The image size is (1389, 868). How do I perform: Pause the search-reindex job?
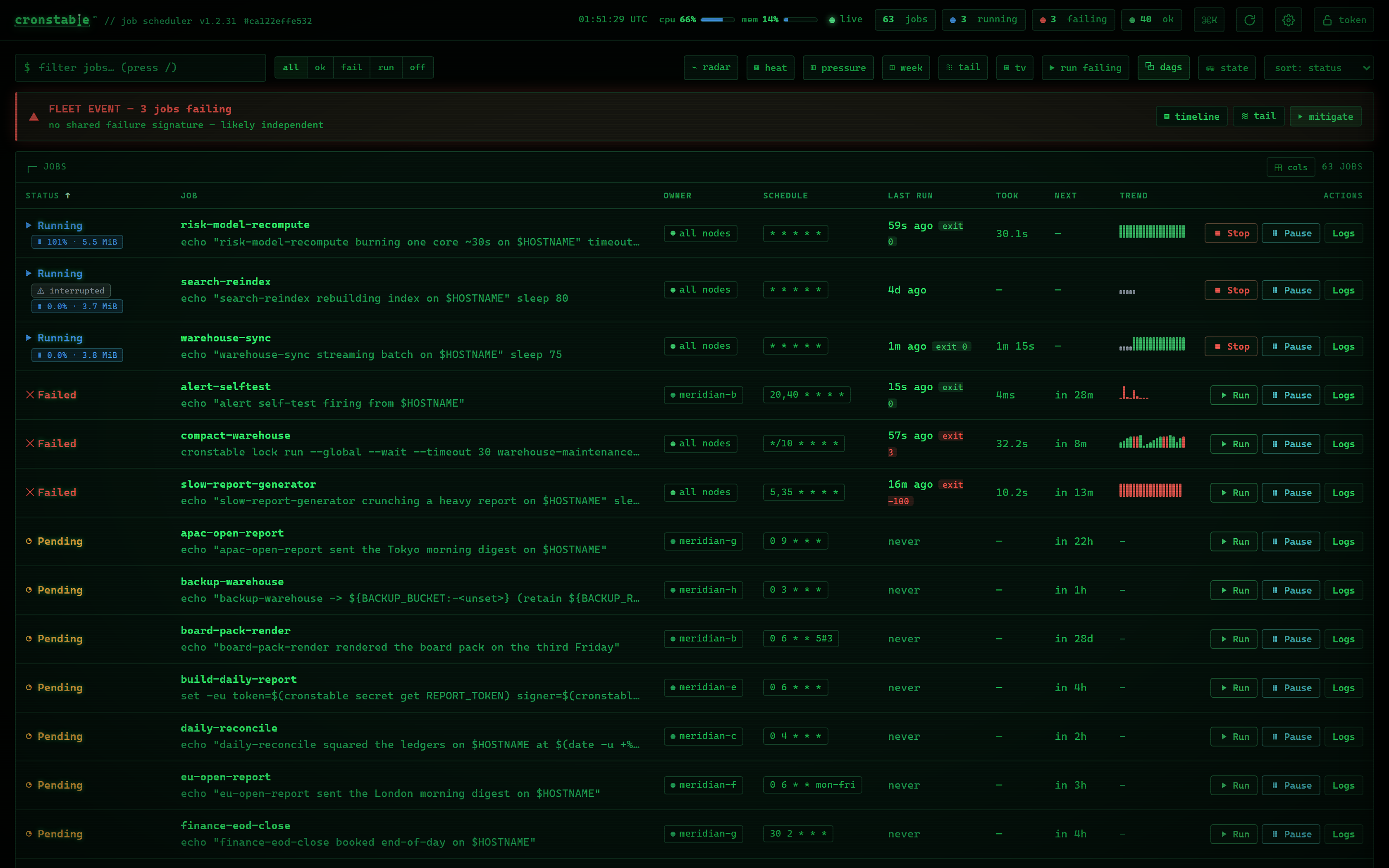point(1291,291)
